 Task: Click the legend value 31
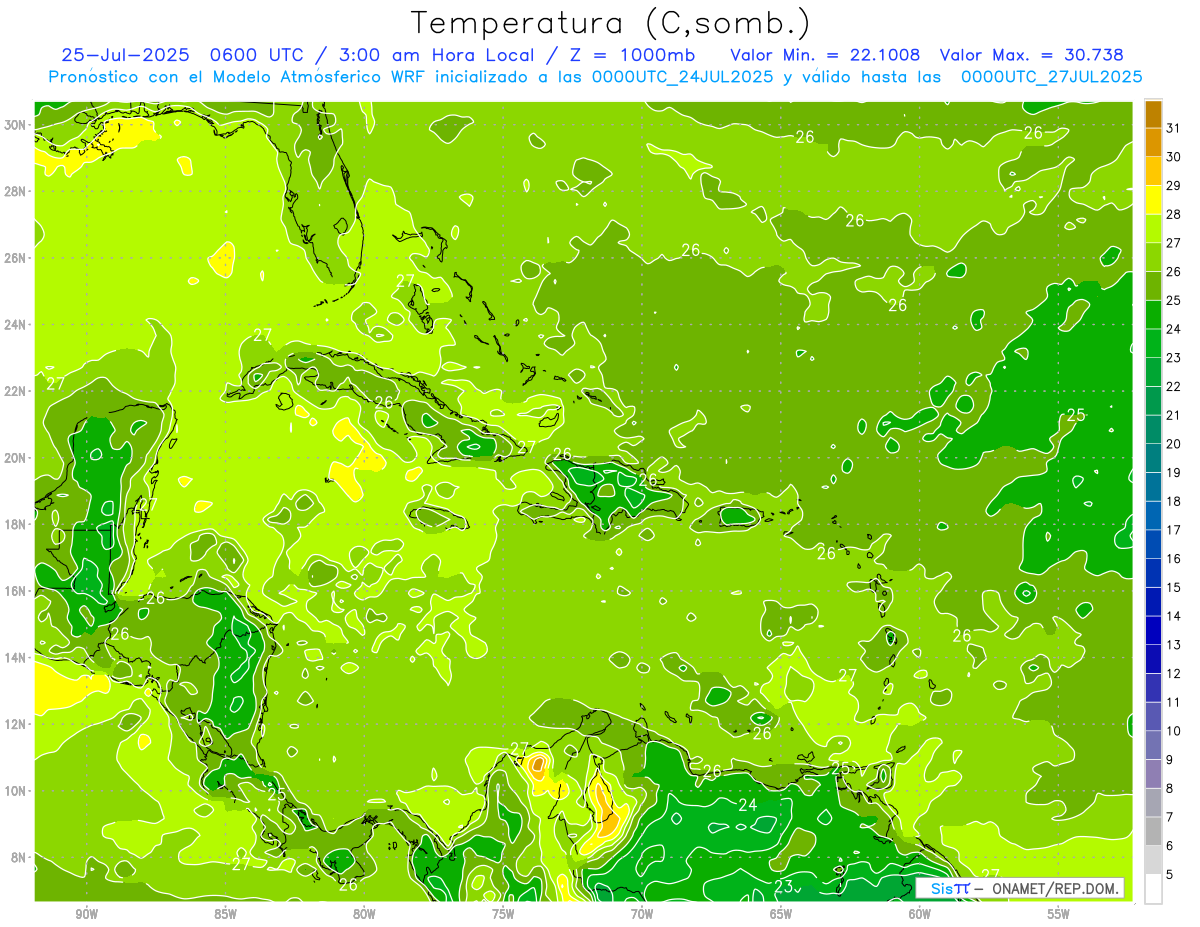pos(1174,128)
